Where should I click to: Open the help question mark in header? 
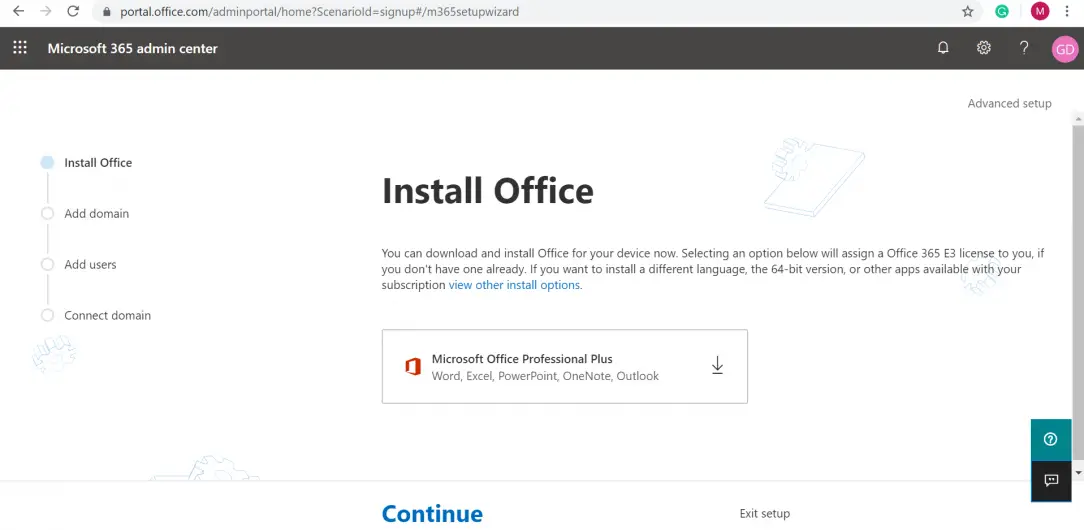tap(1025, 48)
